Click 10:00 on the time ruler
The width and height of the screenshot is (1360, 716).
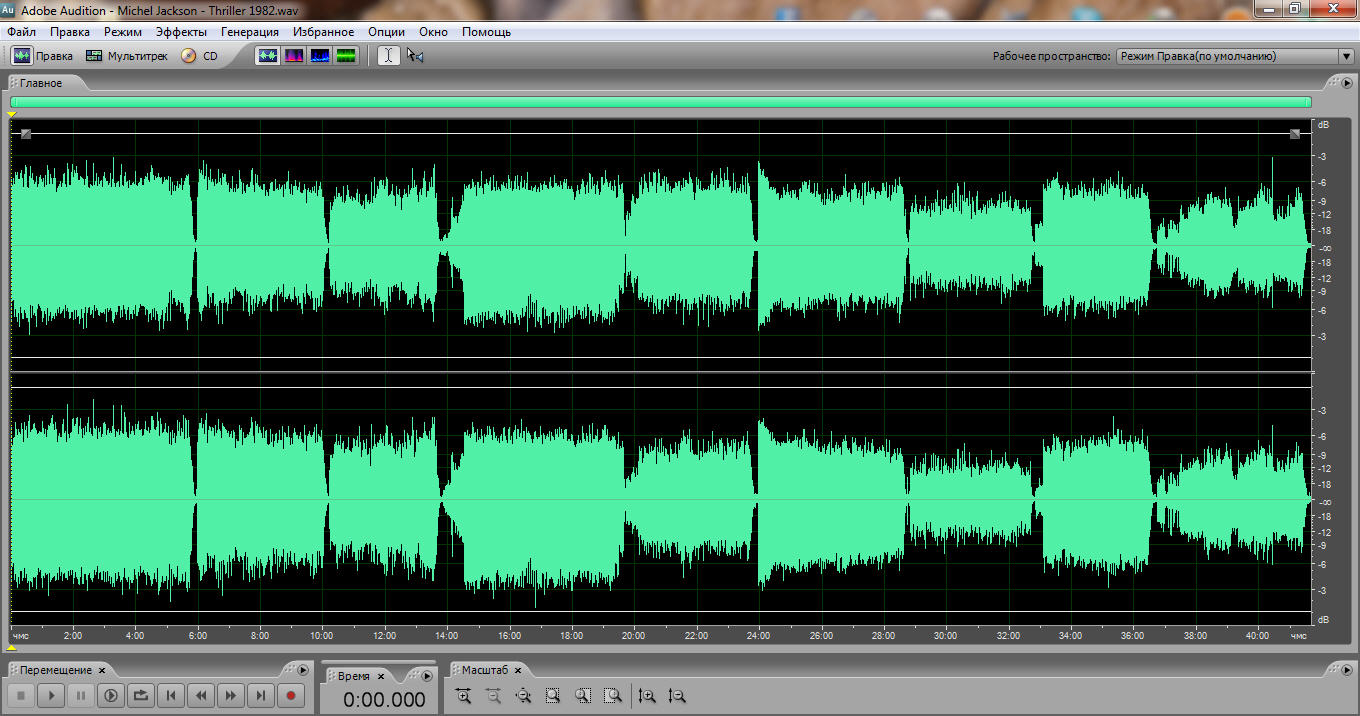pyautogui.click(x=321, y=635)
